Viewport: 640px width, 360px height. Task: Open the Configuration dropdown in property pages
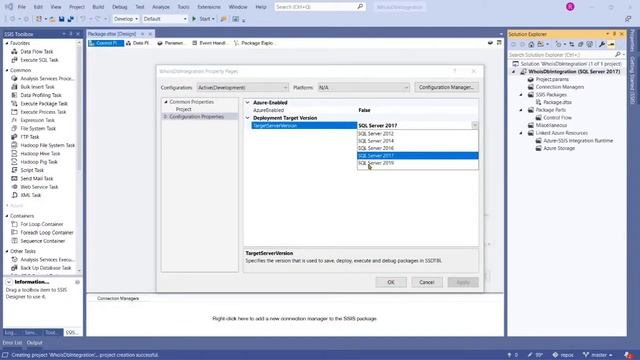tap(242, 87)
